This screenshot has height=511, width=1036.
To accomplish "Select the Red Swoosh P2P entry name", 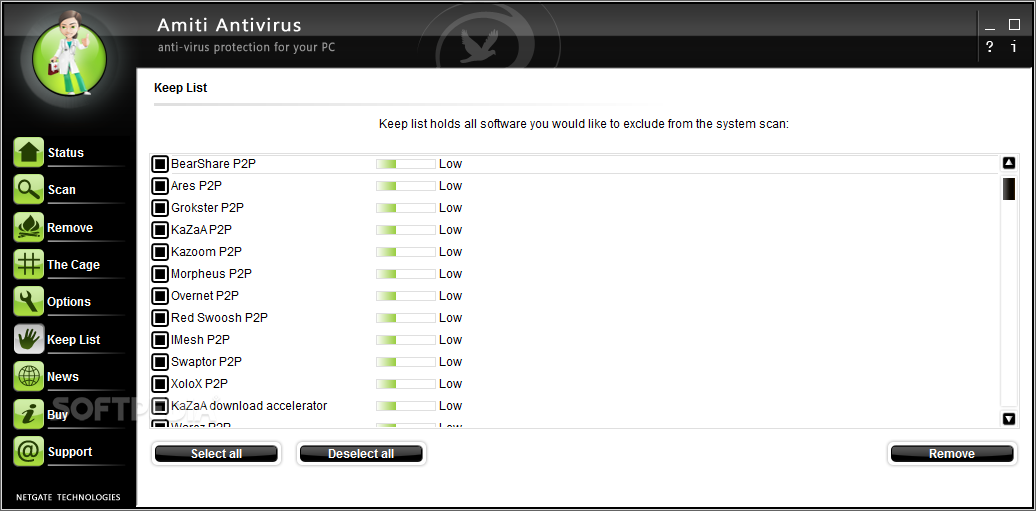I will [x=219, y=318].
